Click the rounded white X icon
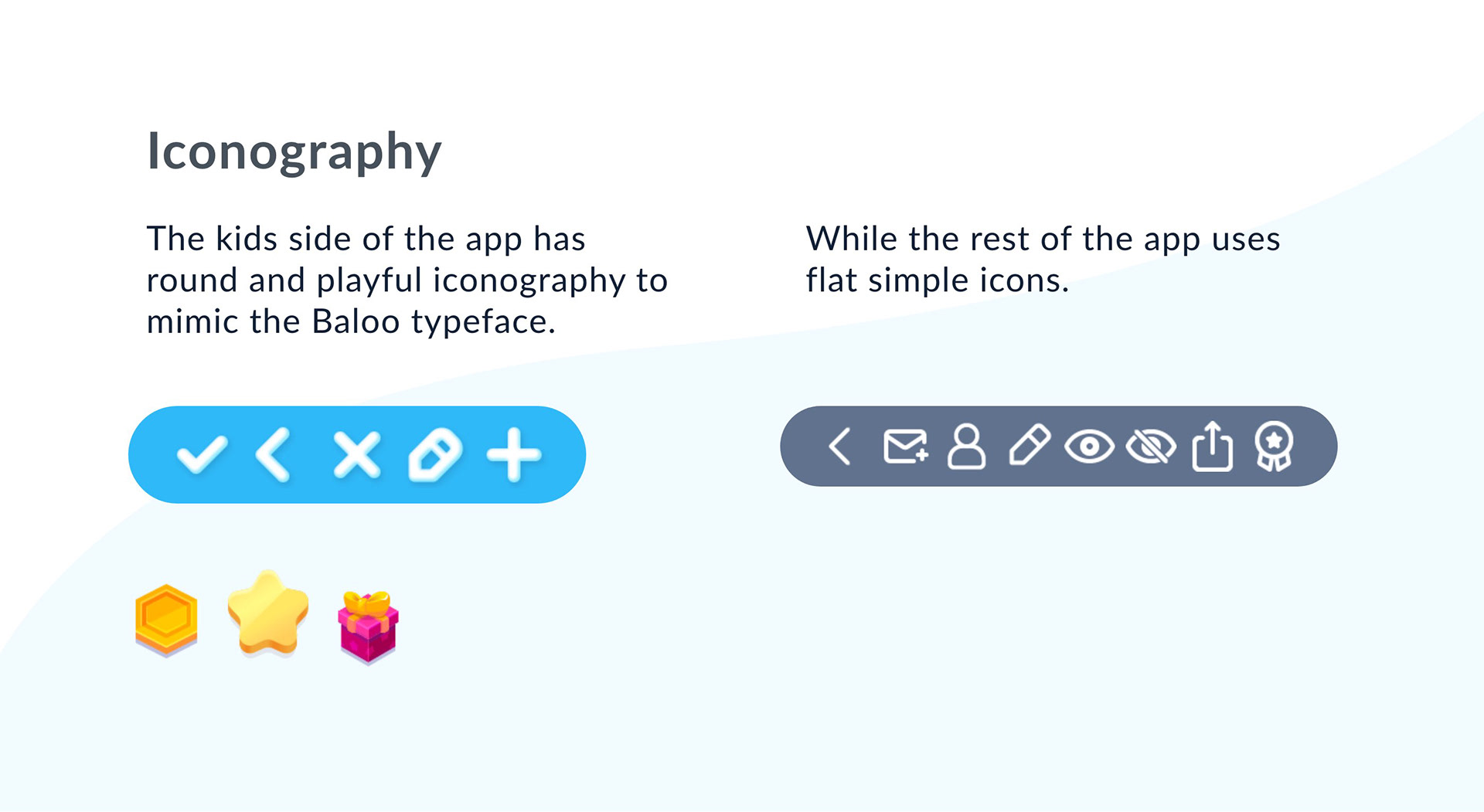 coord(356,454)
